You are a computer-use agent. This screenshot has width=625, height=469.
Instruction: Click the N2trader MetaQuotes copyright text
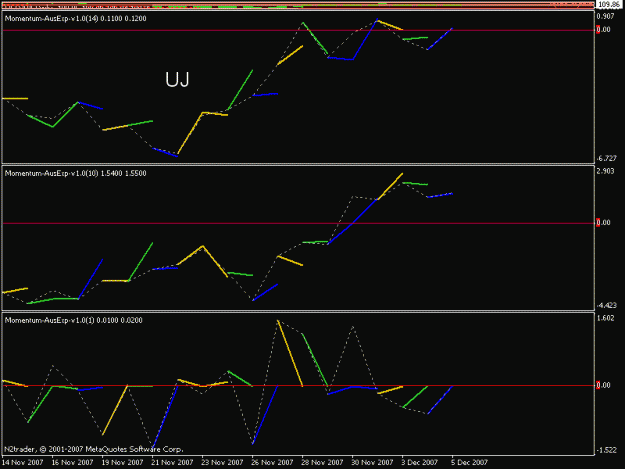[x=94, y=449]
